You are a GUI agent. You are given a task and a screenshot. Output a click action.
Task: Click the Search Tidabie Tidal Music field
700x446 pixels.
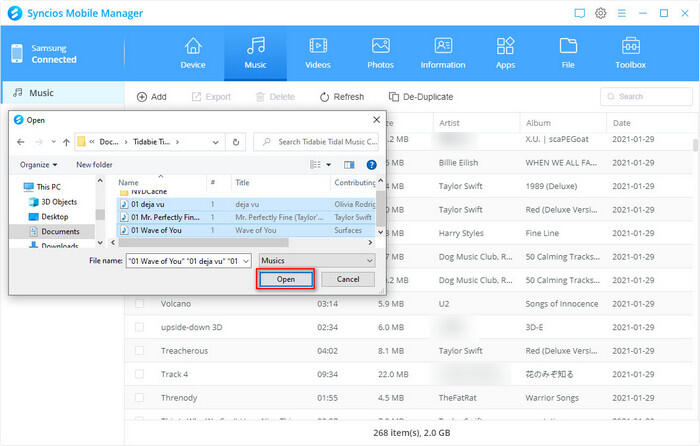coord(316,142)
